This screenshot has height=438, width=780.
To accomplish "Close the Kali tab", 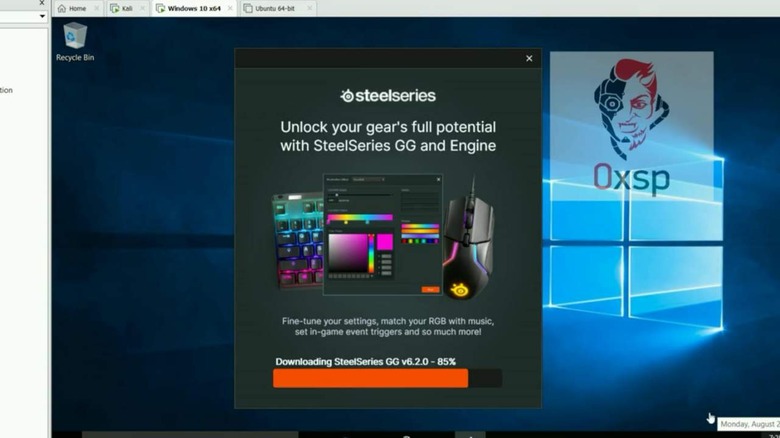I will [x=142, y=8].
